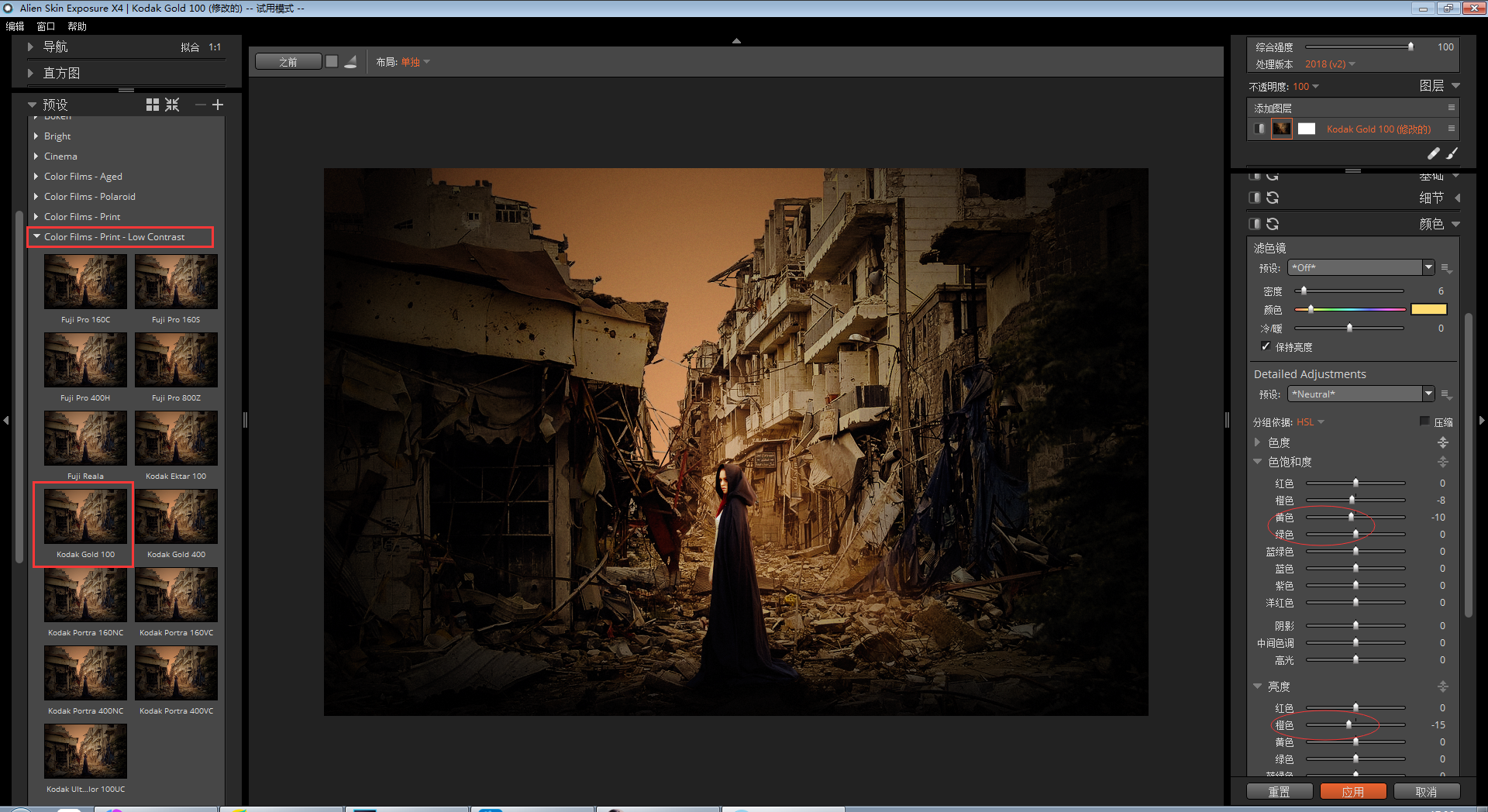Open the 滤色镜 preset *Off* dropdown
The image size is (1488, 812).
coord(1361,268)
